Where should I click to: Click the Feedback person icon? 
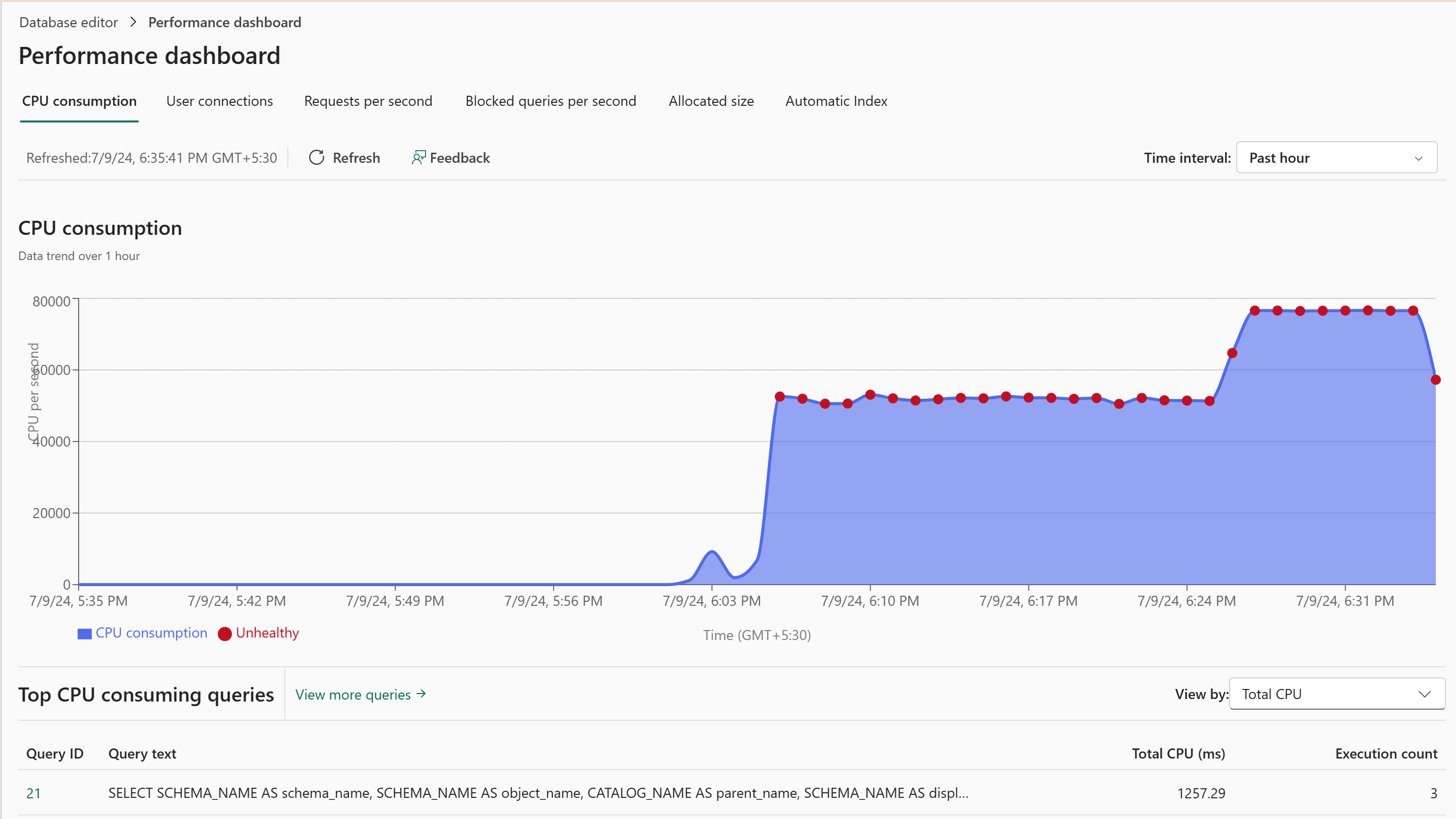pyautogui.click(x=418, y=158)
